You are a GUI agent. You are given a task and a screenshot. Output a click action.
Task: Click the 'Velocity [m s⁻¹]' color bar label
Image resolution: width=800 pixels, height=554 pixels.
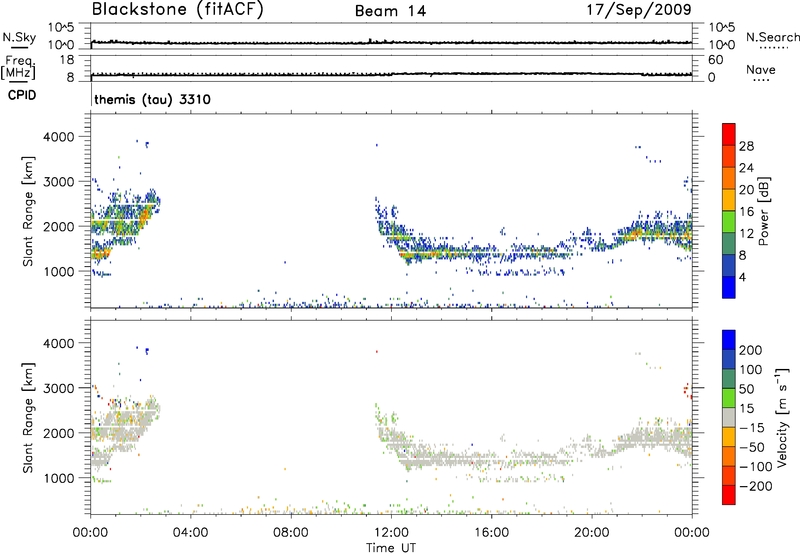[782, 417]
